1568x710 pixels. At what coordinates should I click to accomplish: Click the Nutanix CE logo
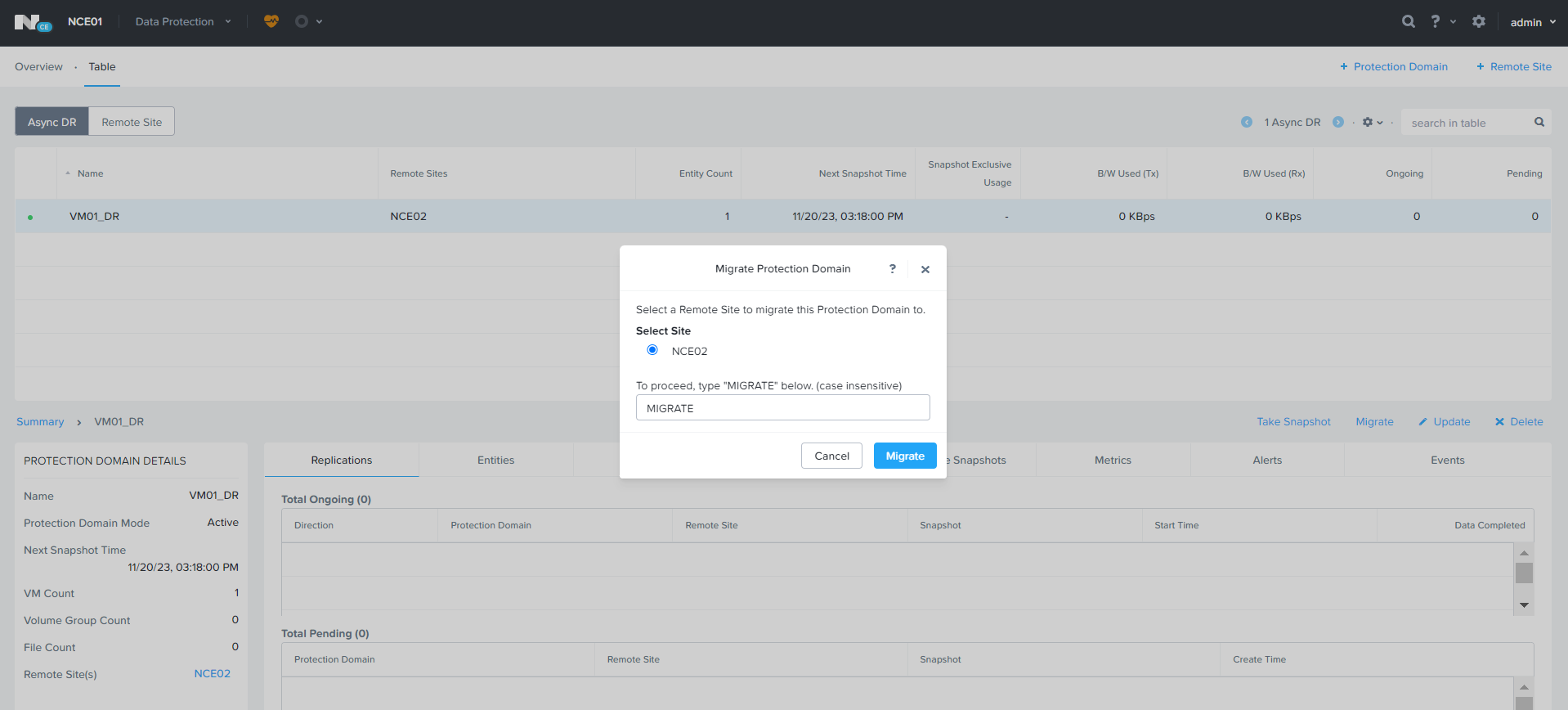33,23
